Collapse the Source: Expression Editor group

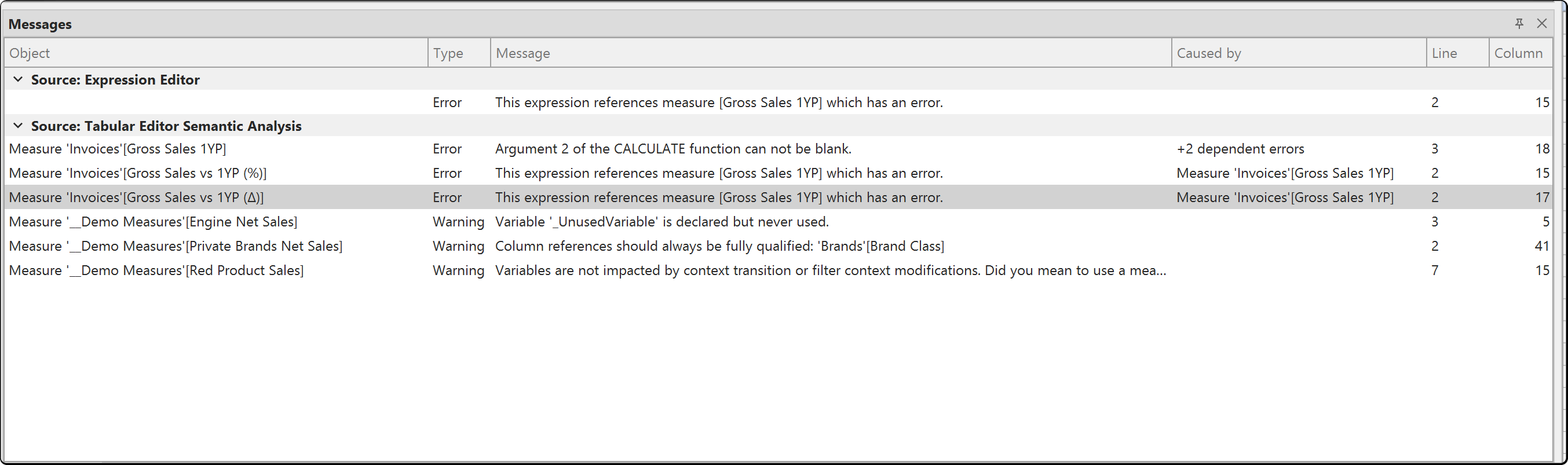pyautogui.click(x=19, y=79)
